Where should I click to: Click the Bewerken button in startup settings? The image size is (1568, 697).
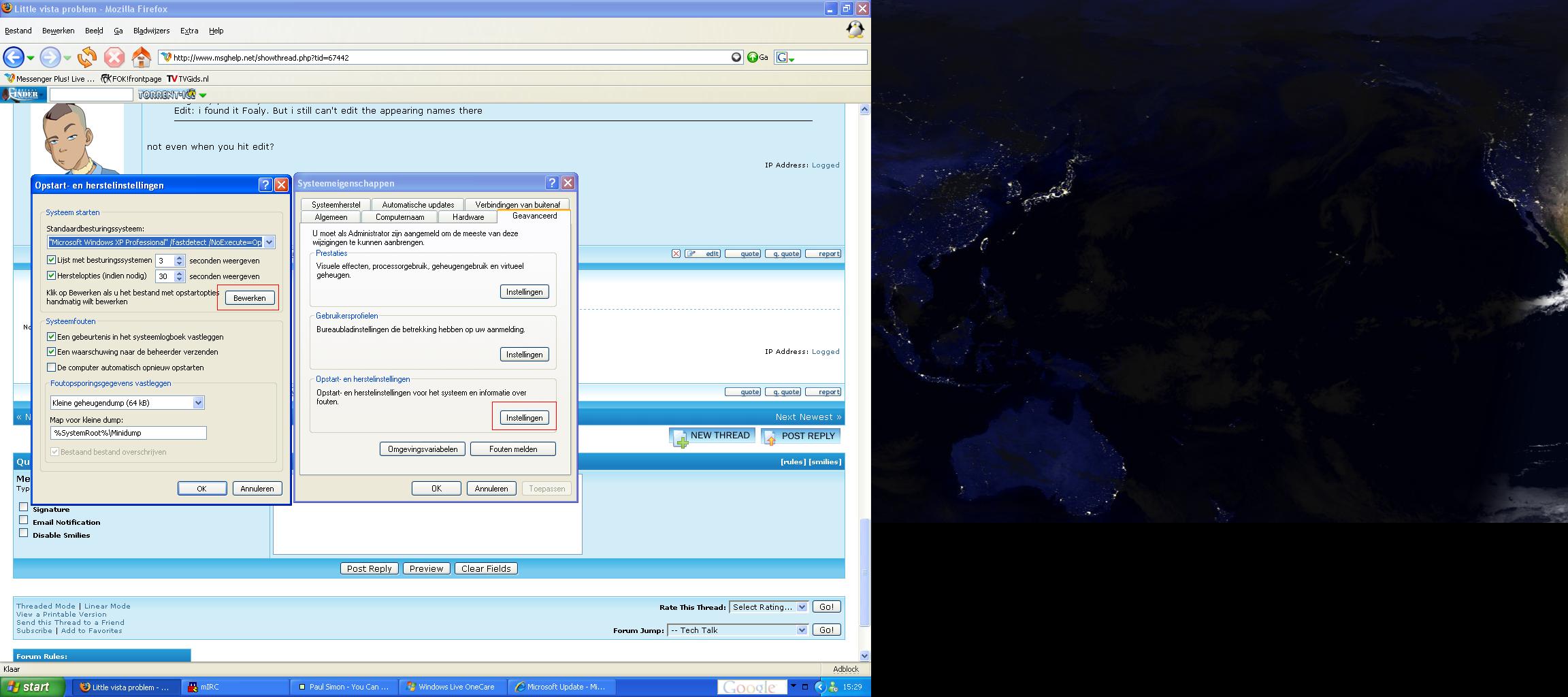(x=249, y=298)
